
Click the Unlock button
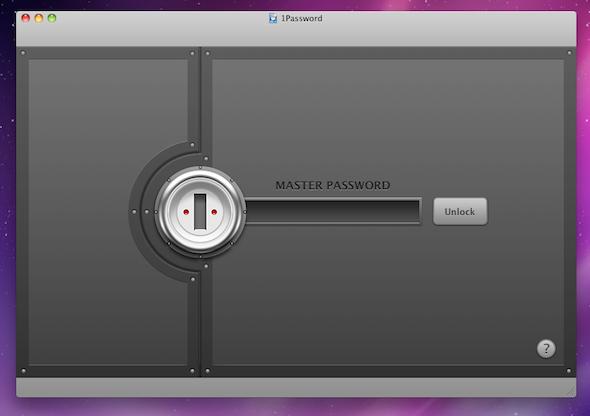pyautogui.click(x=460, y=211)
